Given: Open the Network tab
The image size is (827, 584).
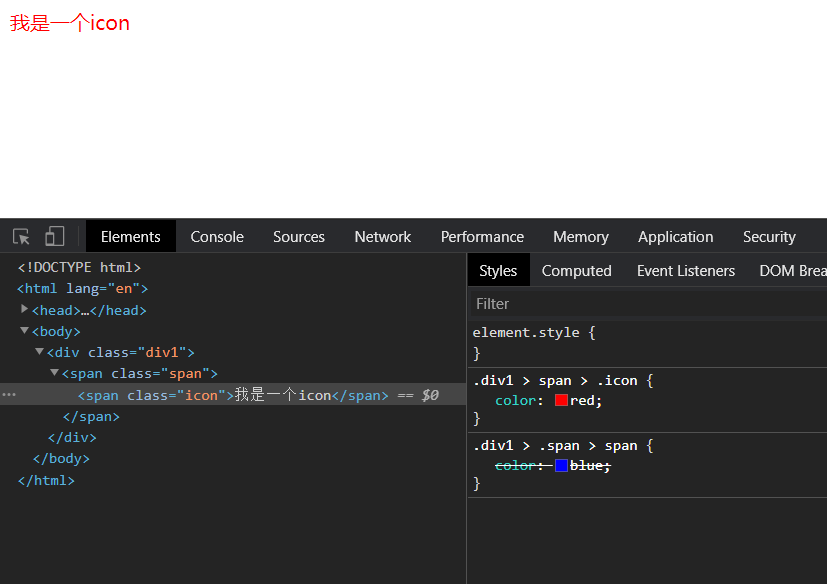Looking at the screenshot, I should click(382, 237).
